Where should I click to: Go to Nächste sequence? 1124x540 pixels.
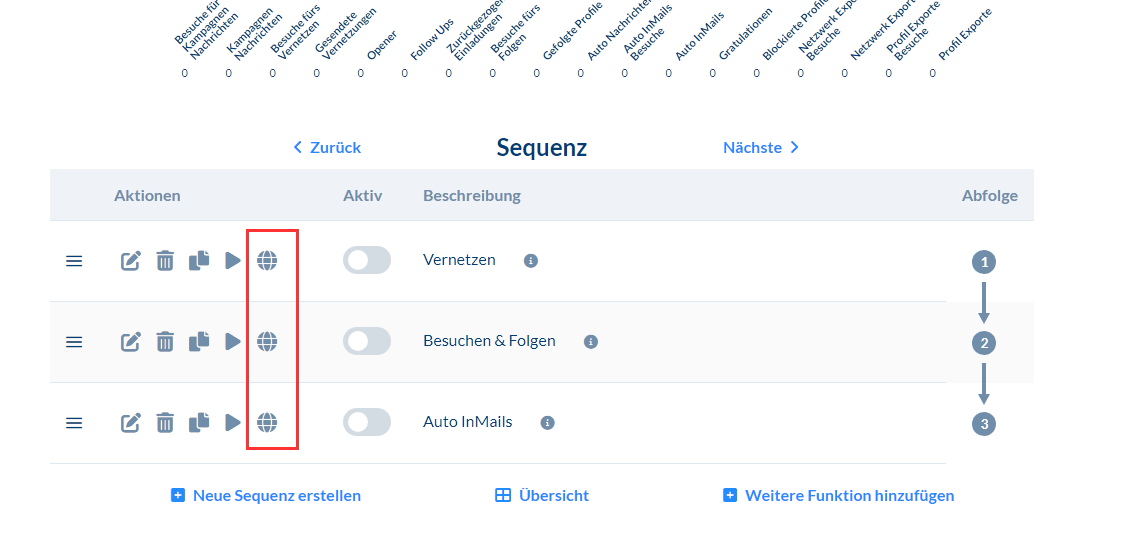761,148
